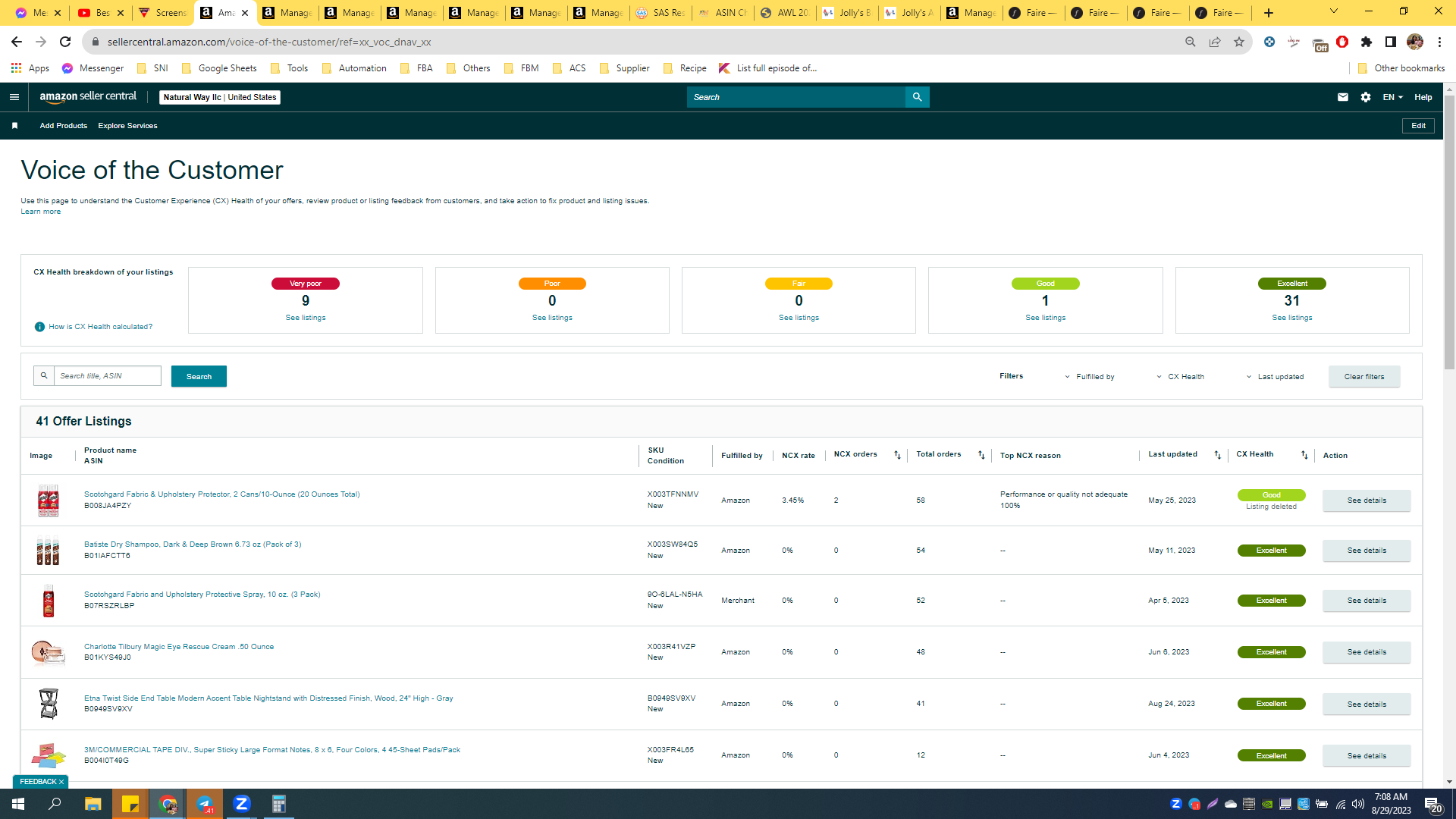Expand the CX Health filter

(1180, 377)
